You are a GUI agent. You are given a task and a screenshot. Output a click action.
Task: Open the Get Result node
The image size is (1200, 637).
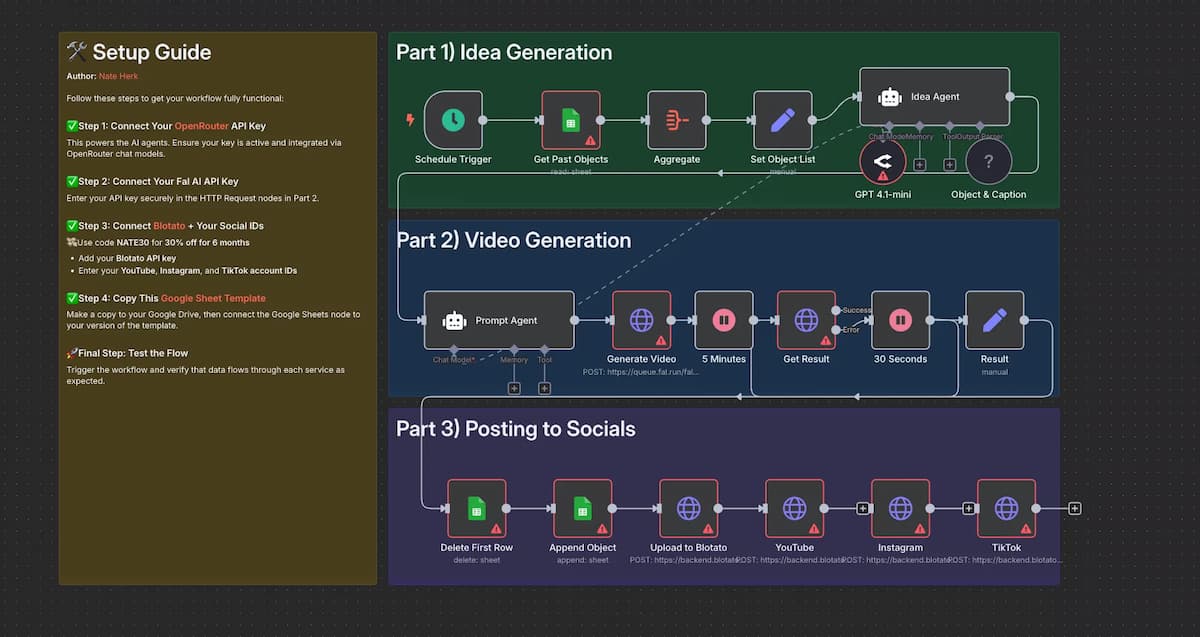(x=806, y=320)
